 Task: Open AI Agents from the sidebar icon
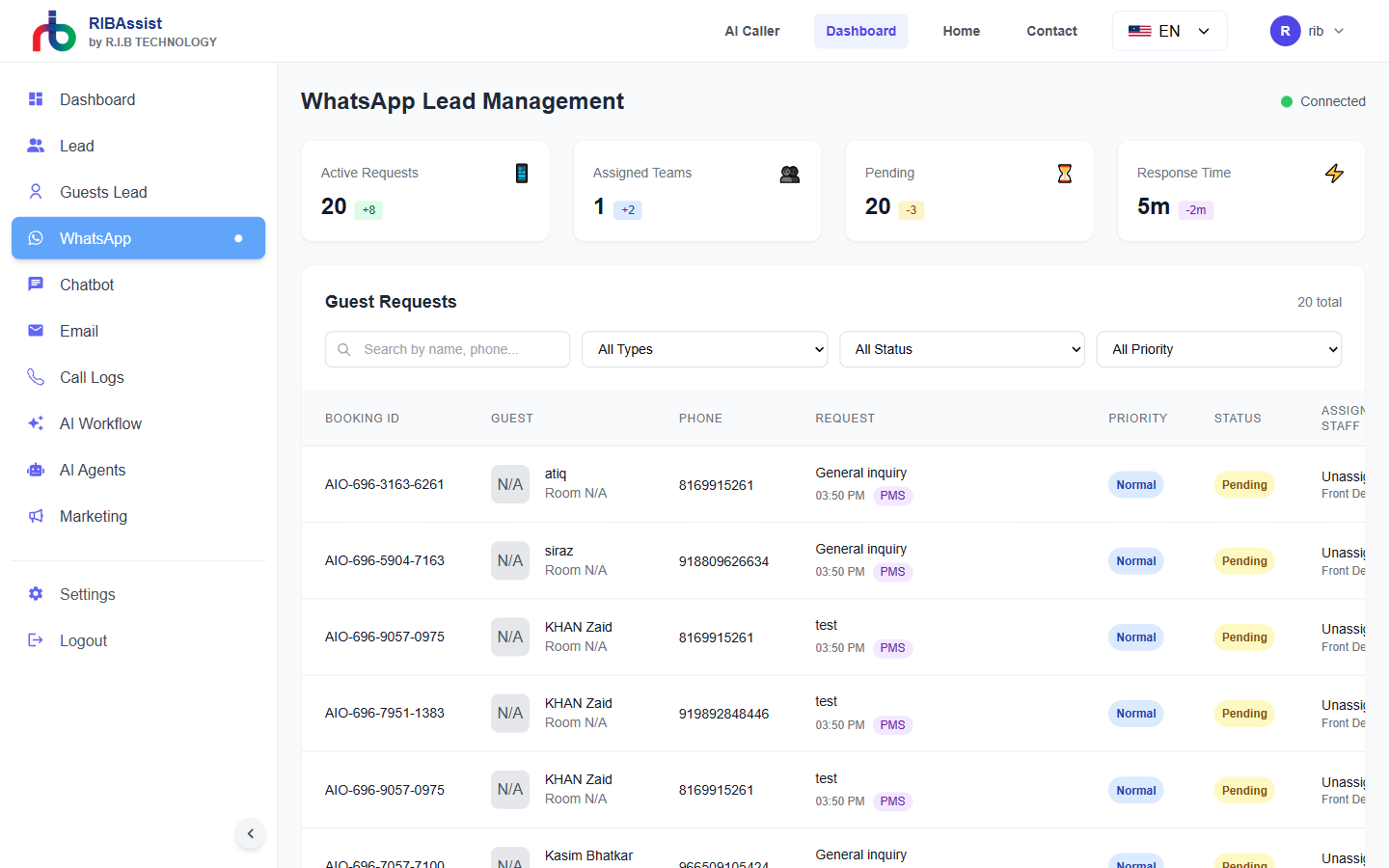[36, 470]
